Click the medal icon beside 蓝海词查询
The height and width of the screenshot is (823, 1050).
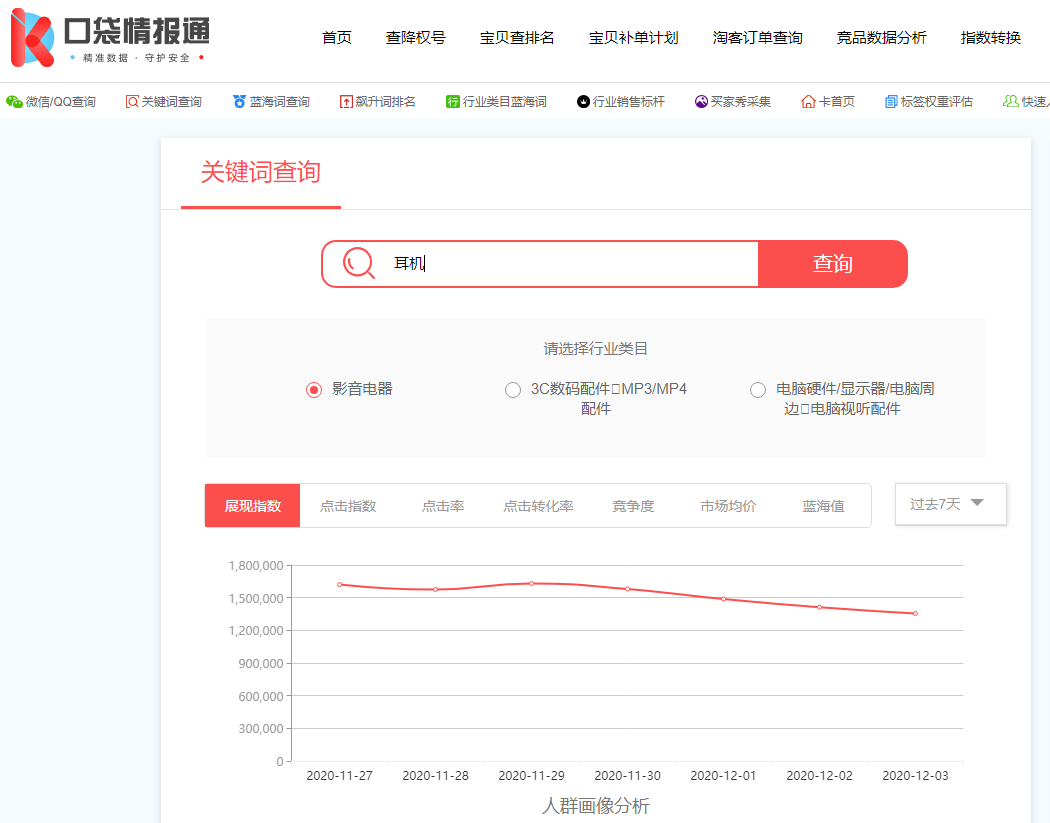tap(239, 102)
